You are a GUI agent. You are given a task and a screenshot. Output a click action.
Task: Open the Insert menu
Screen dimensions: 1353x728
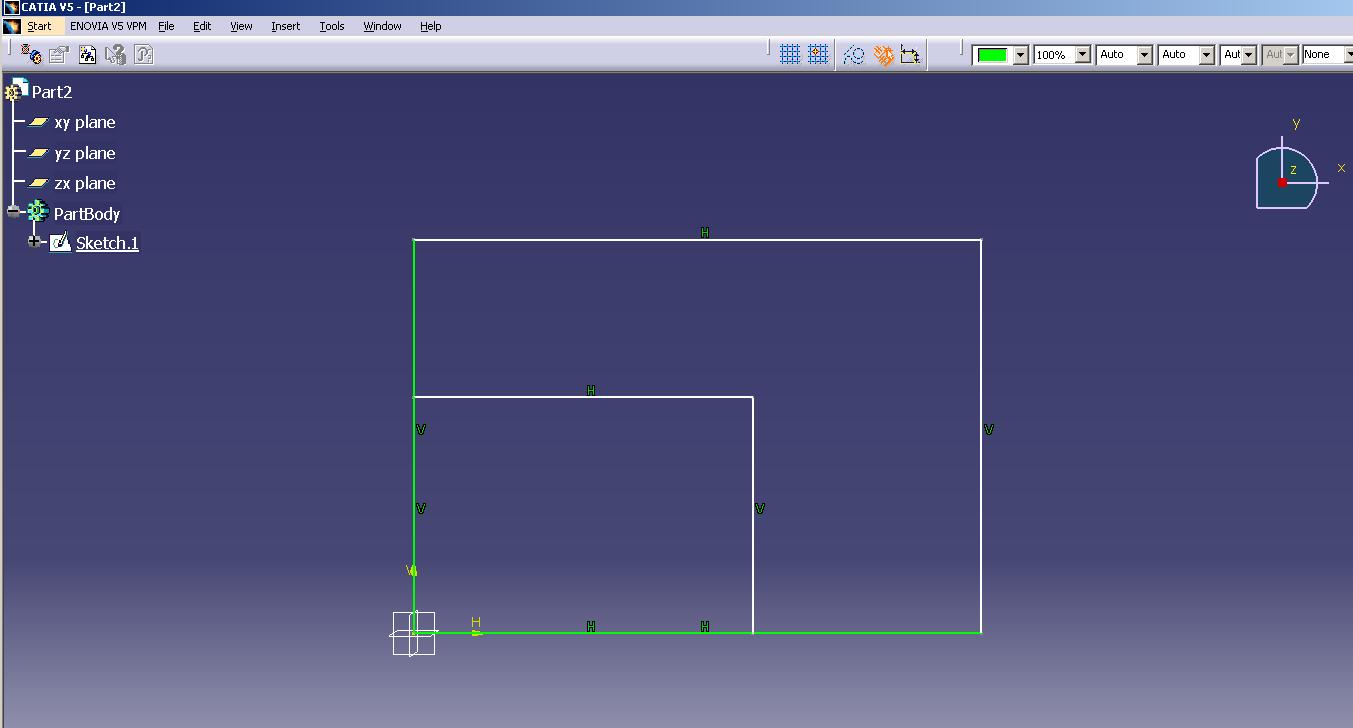(x=285, y=26)
